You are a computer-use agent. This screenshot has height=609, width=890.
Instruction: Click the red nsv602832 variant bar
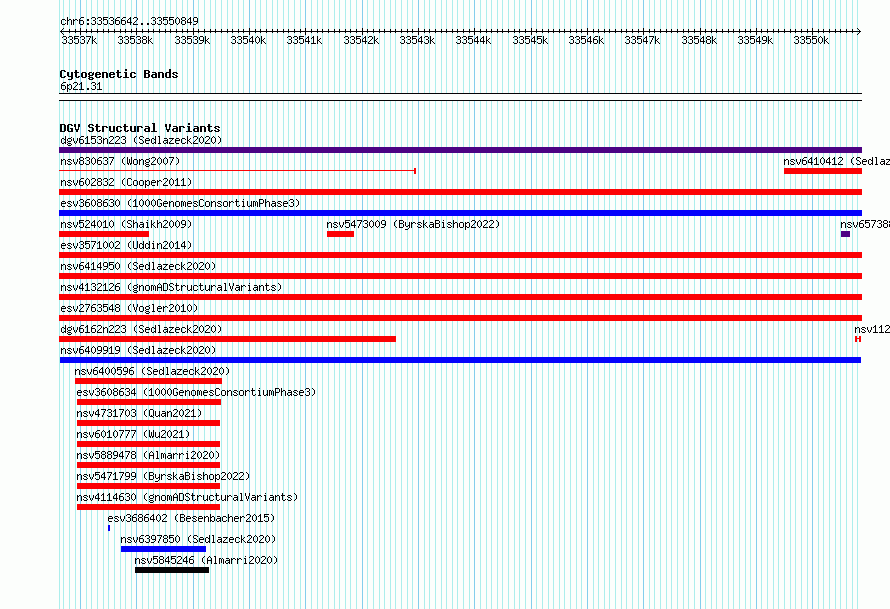(460, 192)
